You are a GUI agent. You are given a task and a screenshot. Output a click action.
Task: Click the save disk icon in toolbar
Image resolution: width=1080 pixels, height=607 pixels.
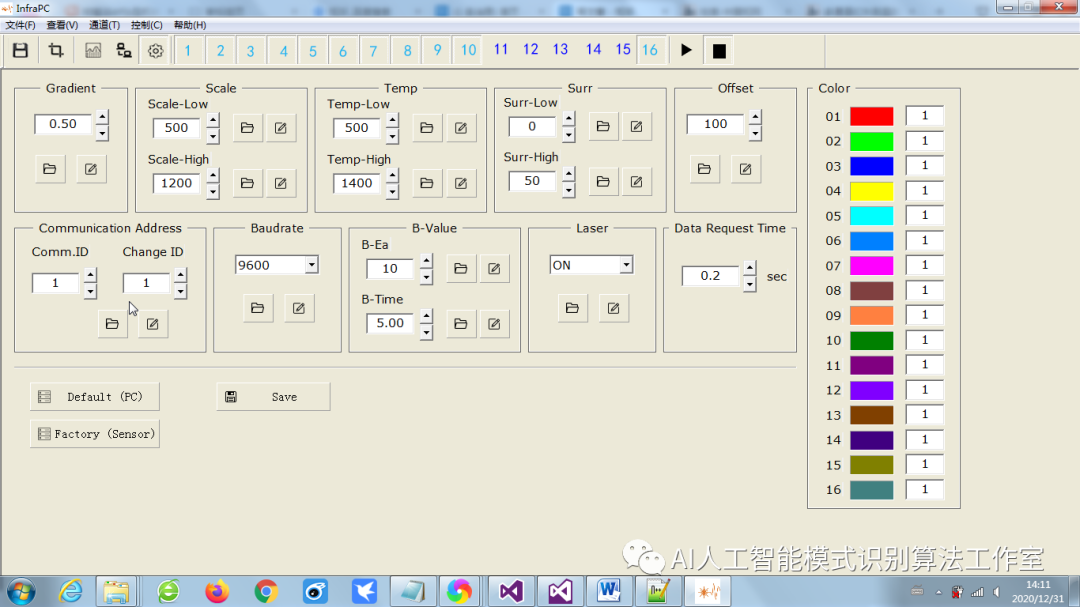21,50
